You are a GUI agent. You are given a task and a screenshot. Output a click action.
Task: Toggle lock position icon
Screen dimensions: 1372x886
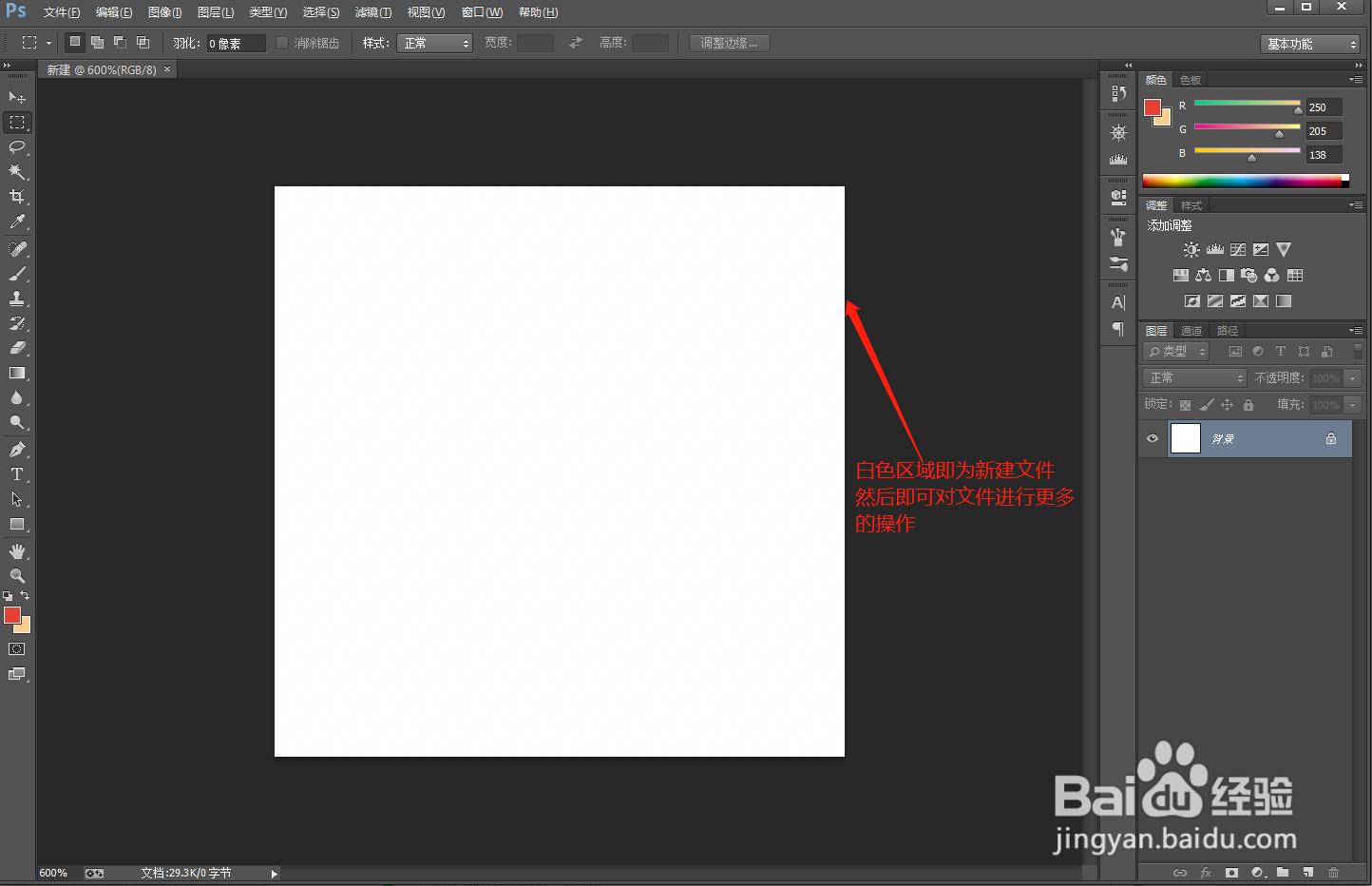(1228, 405)
